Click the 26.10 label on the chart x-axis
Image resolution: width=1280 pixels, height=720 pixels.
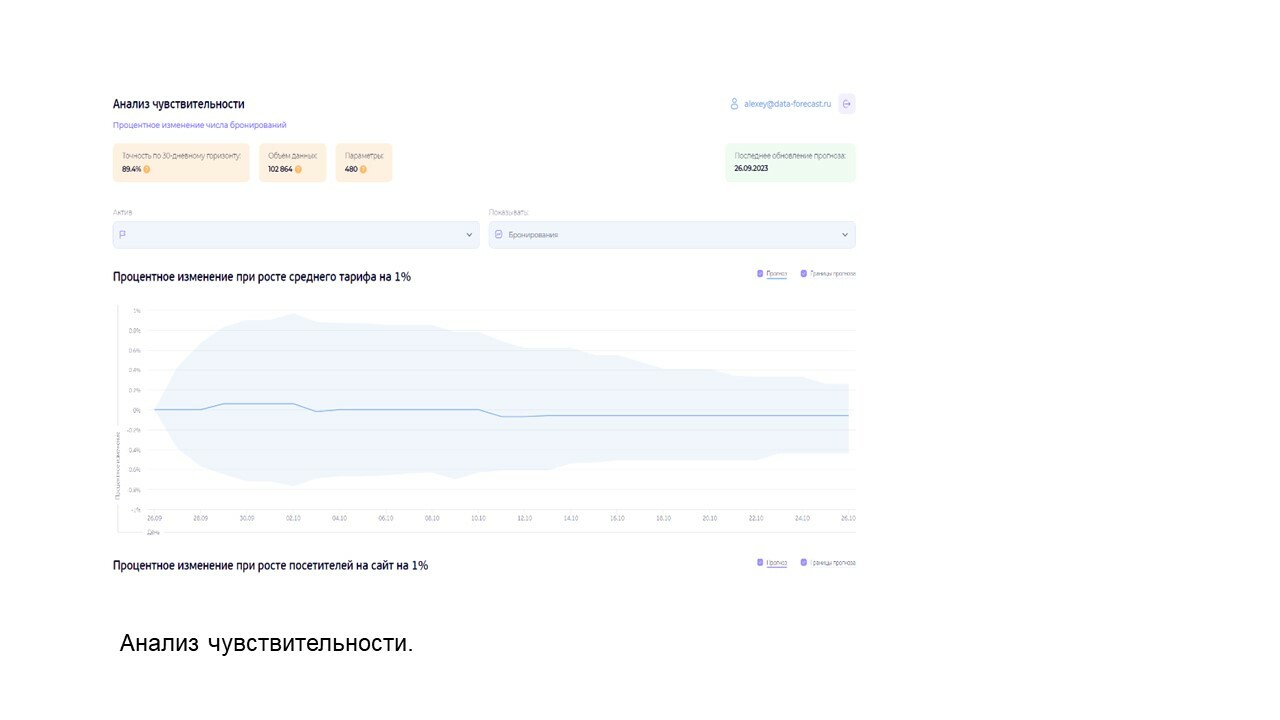click(x=848, y=519)
